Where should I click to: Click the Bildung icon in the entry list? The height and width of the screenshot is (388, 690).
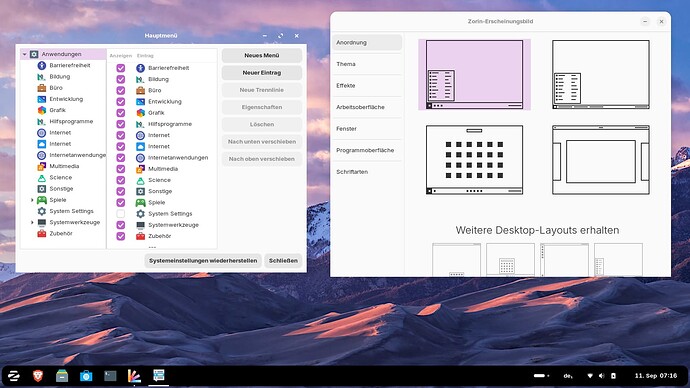point(140,79)
